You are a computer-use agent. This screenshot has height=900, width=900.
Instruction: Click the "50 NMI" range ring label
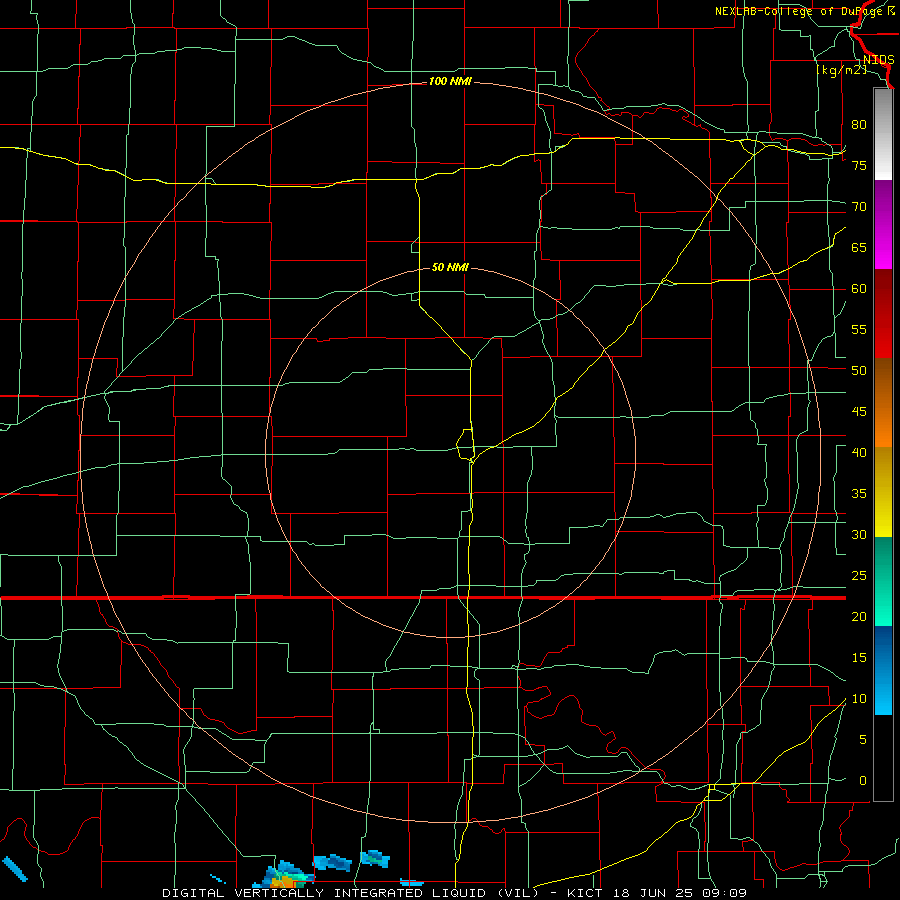coord(450,267)
